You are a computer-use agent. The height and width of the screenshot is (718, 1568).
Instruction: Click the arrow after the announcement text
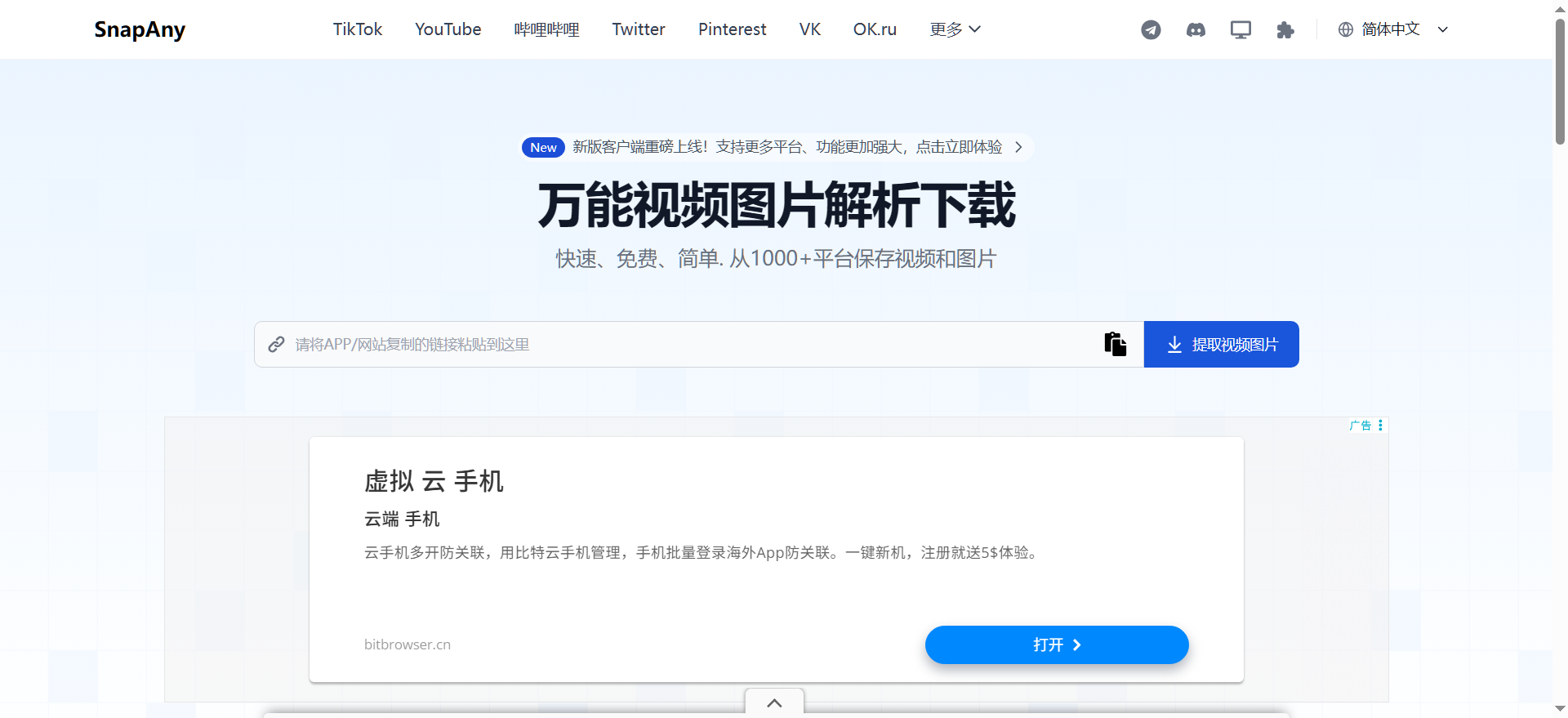click(1018, 147)
